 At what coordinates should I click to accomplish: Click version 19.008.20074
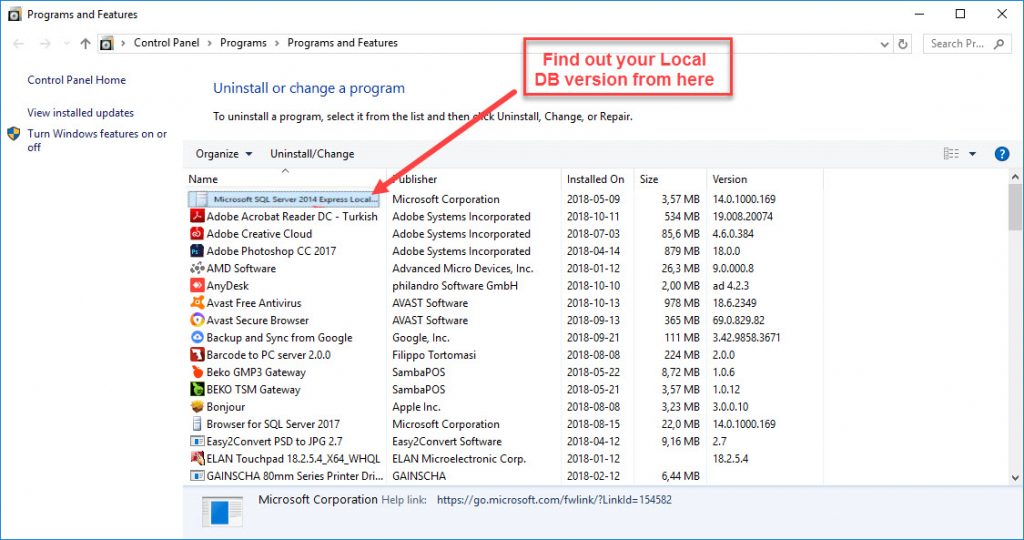(x=743, y=217)
